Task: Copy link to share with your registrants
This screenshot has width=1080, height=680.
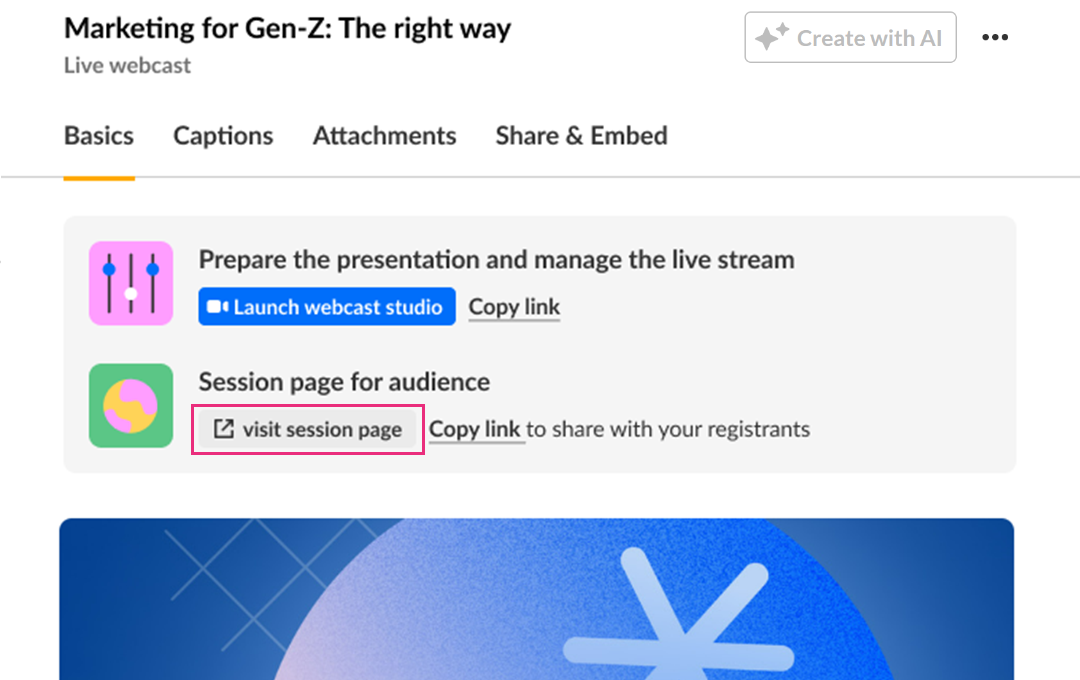Action: click(475, 429)
